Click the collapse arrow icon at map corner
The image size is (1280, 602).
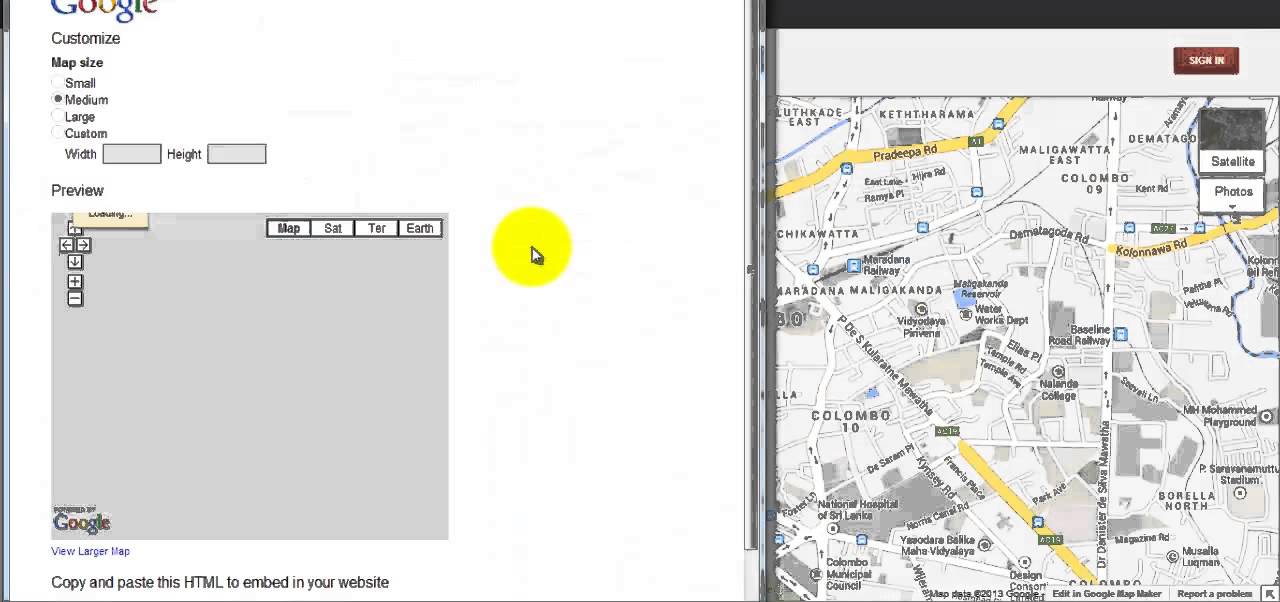[1269, 594]
